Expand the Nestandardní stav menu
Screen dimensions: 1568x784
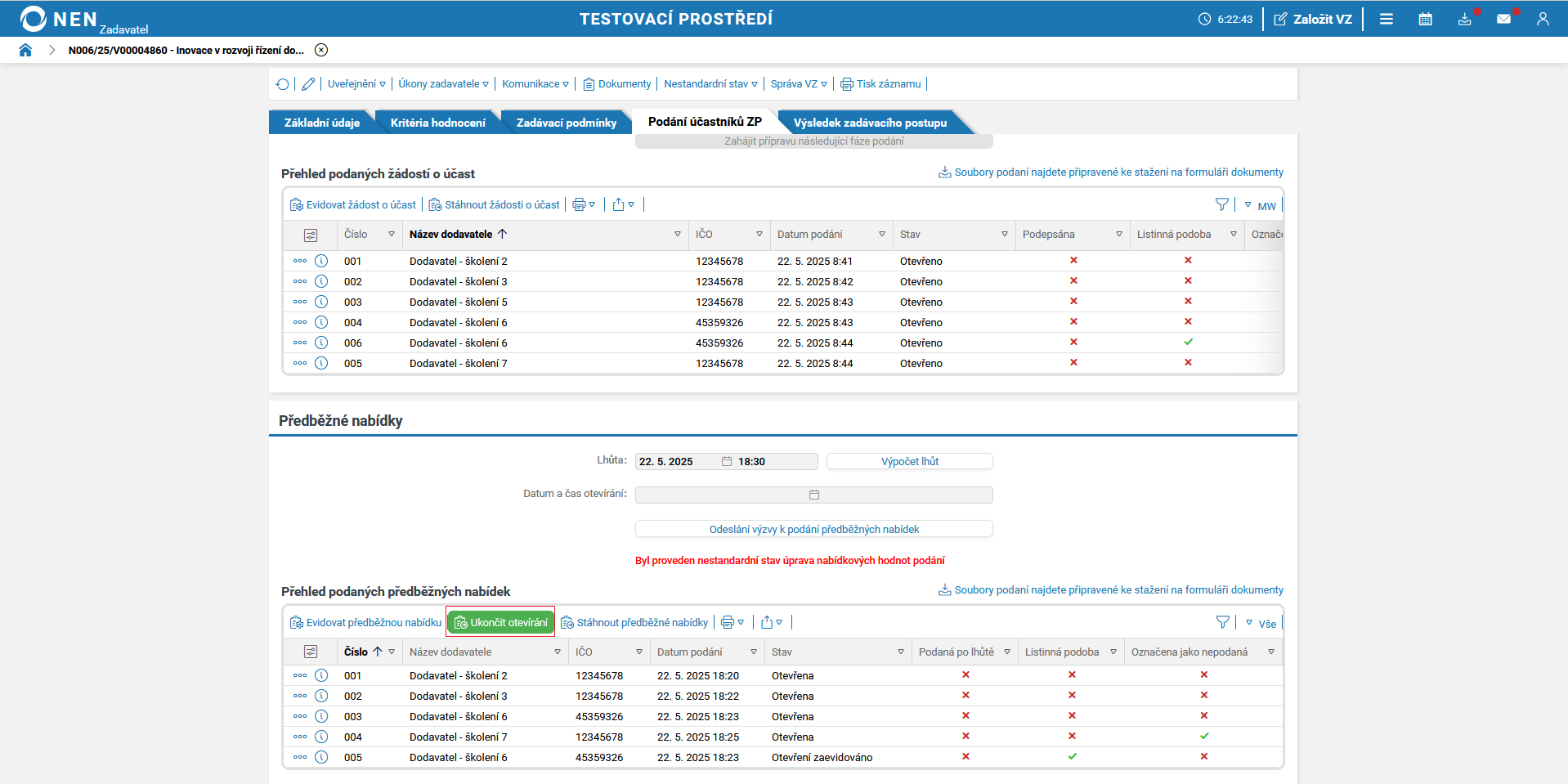(710, 84)
